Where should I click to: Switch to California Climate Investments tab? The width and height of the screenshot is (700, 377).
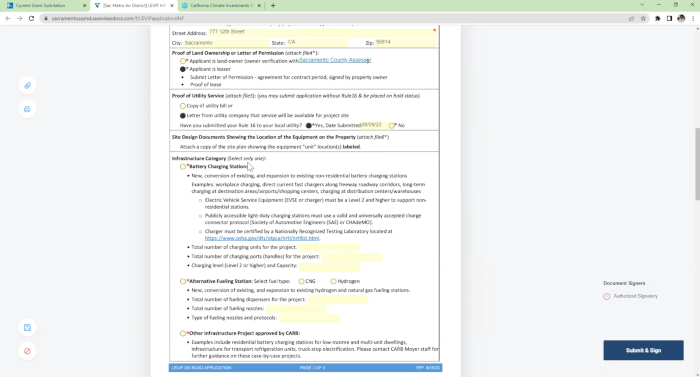click(218, 5)
